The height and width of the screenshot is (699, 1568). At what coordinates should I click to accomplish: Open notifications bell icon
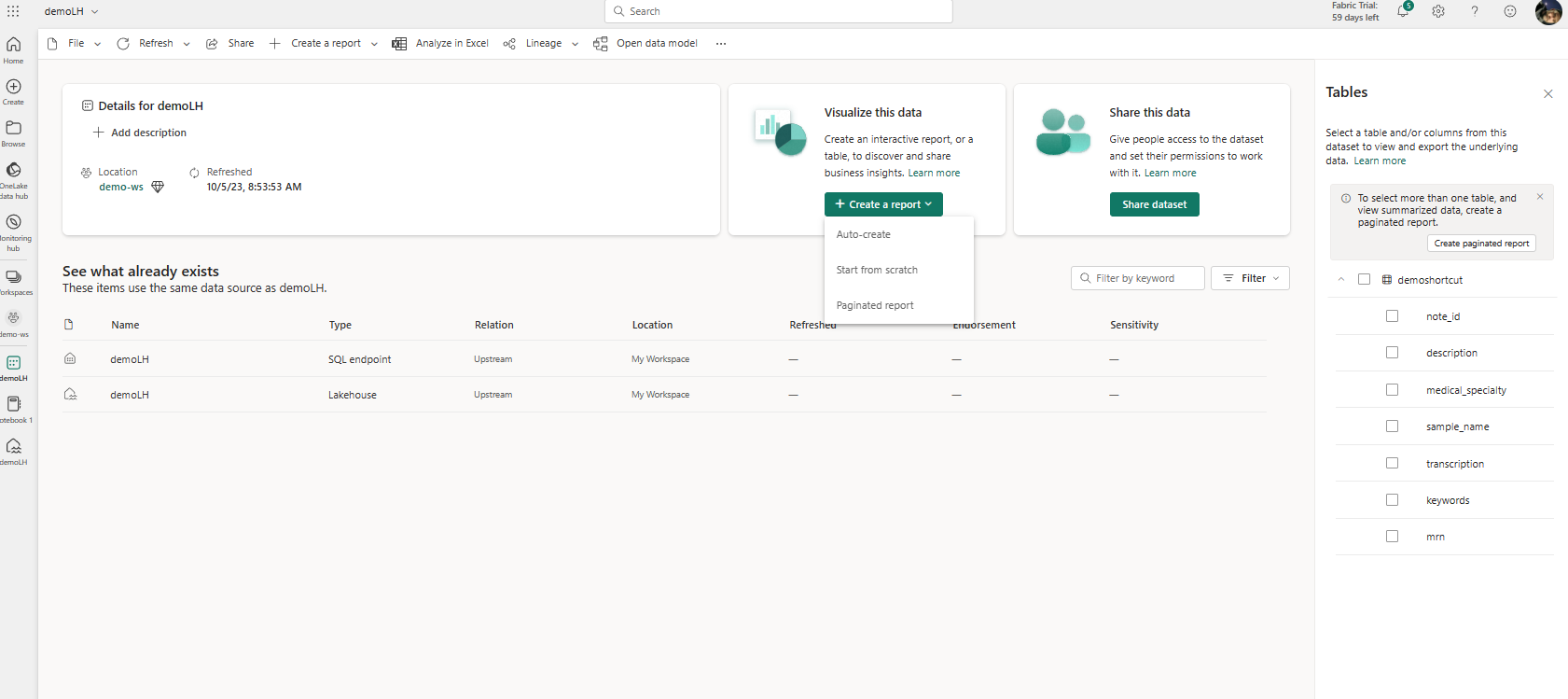tap(1403, 11)
